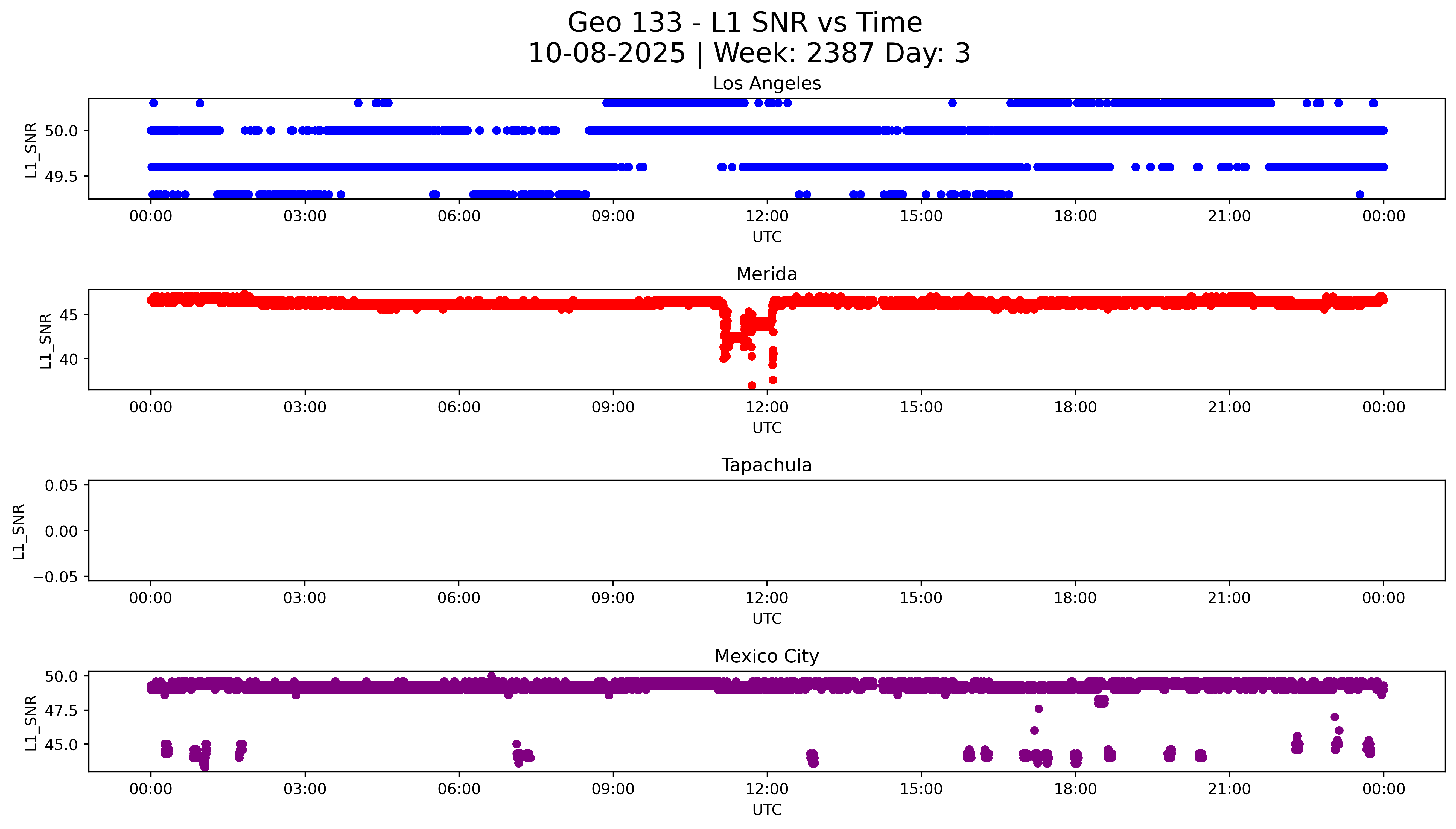The width and height of the screenshot is (1456, 829).
Task: Click the 40 y-axis label in Merida plot
Action: 69,359
